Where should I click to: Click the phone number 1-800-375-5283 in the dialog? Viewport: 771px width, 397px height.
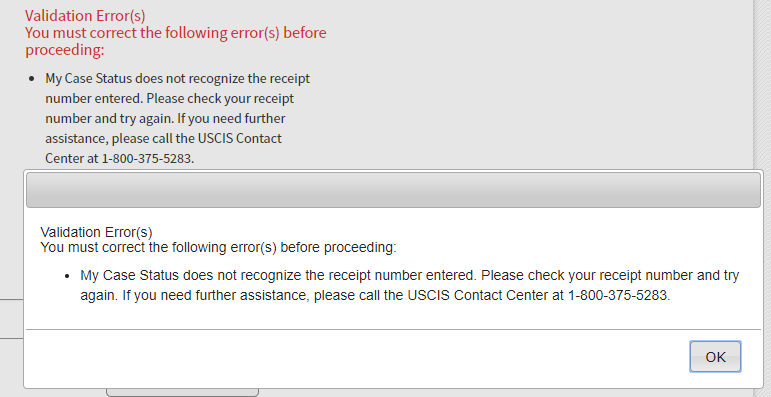click(618, 295)
